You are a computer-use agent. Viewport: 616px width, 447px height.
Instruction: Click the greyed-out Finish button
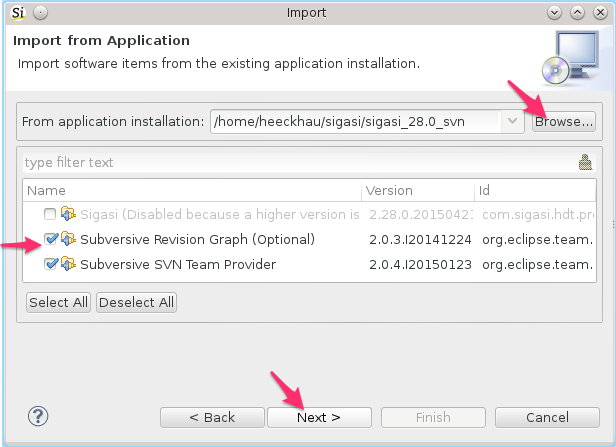(433, 417)
